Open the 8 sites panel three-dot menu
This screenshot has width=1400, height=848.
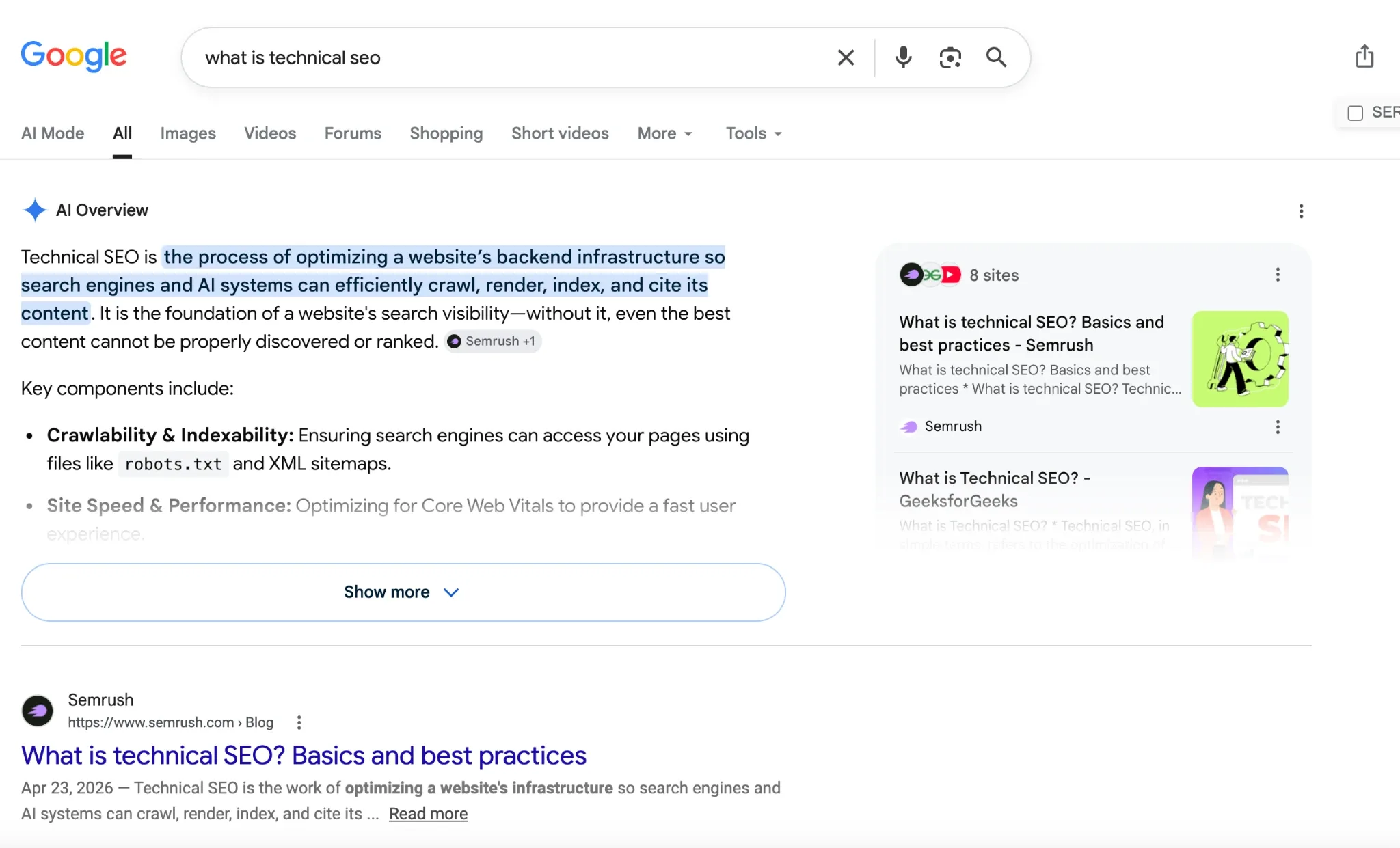1278,275
